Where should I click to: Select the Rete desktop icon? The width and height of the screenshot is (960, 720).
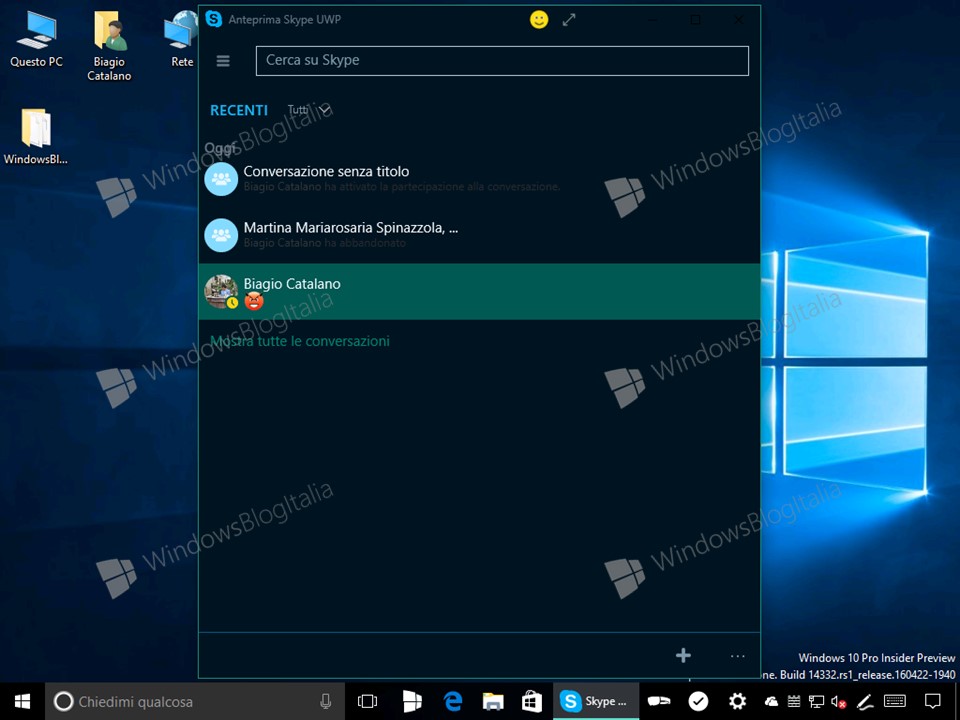click(x=181, y=39)
